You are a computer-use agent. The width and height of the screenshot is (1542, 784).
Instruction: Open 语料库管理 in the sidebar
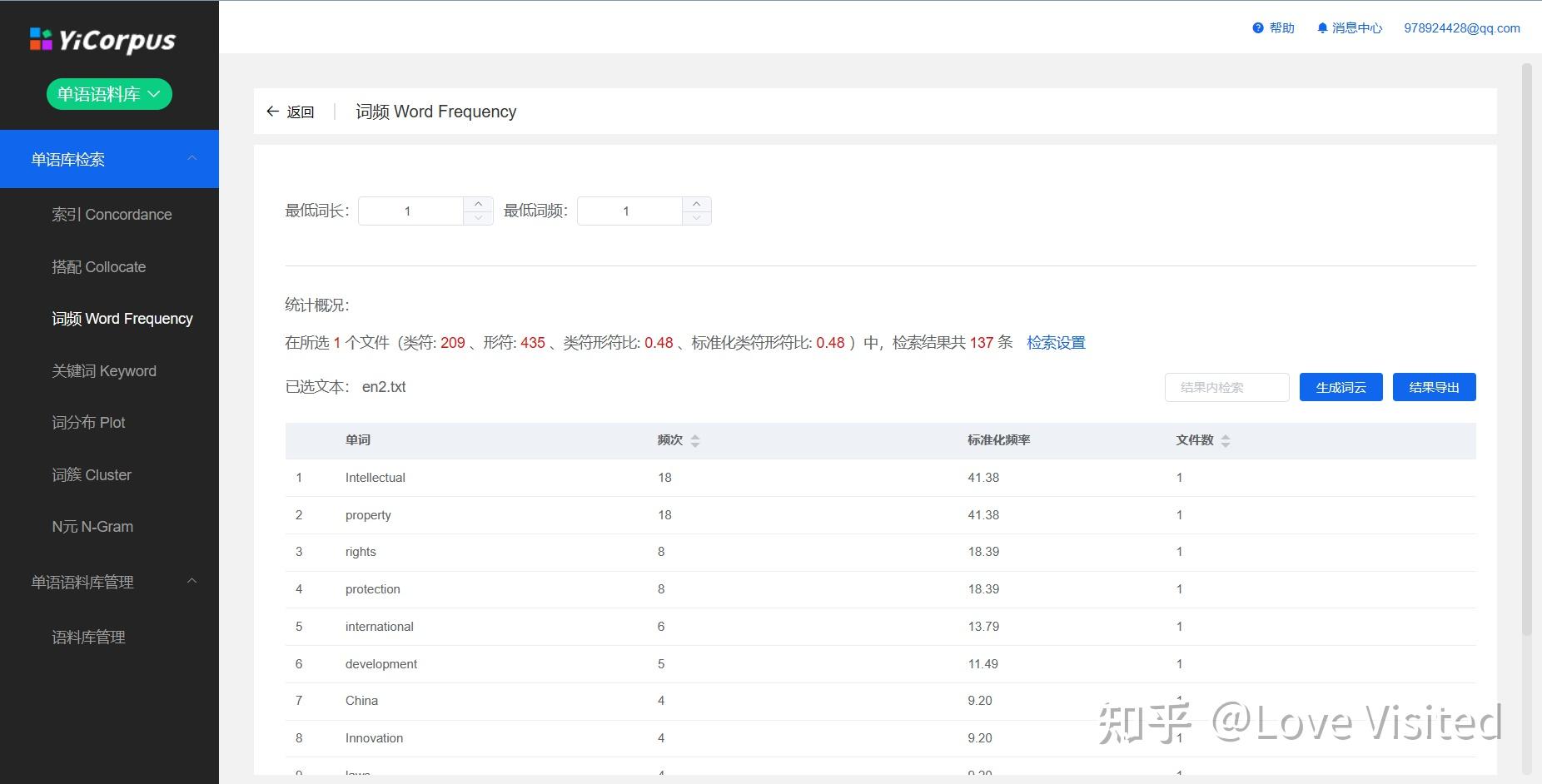(88, 638)
